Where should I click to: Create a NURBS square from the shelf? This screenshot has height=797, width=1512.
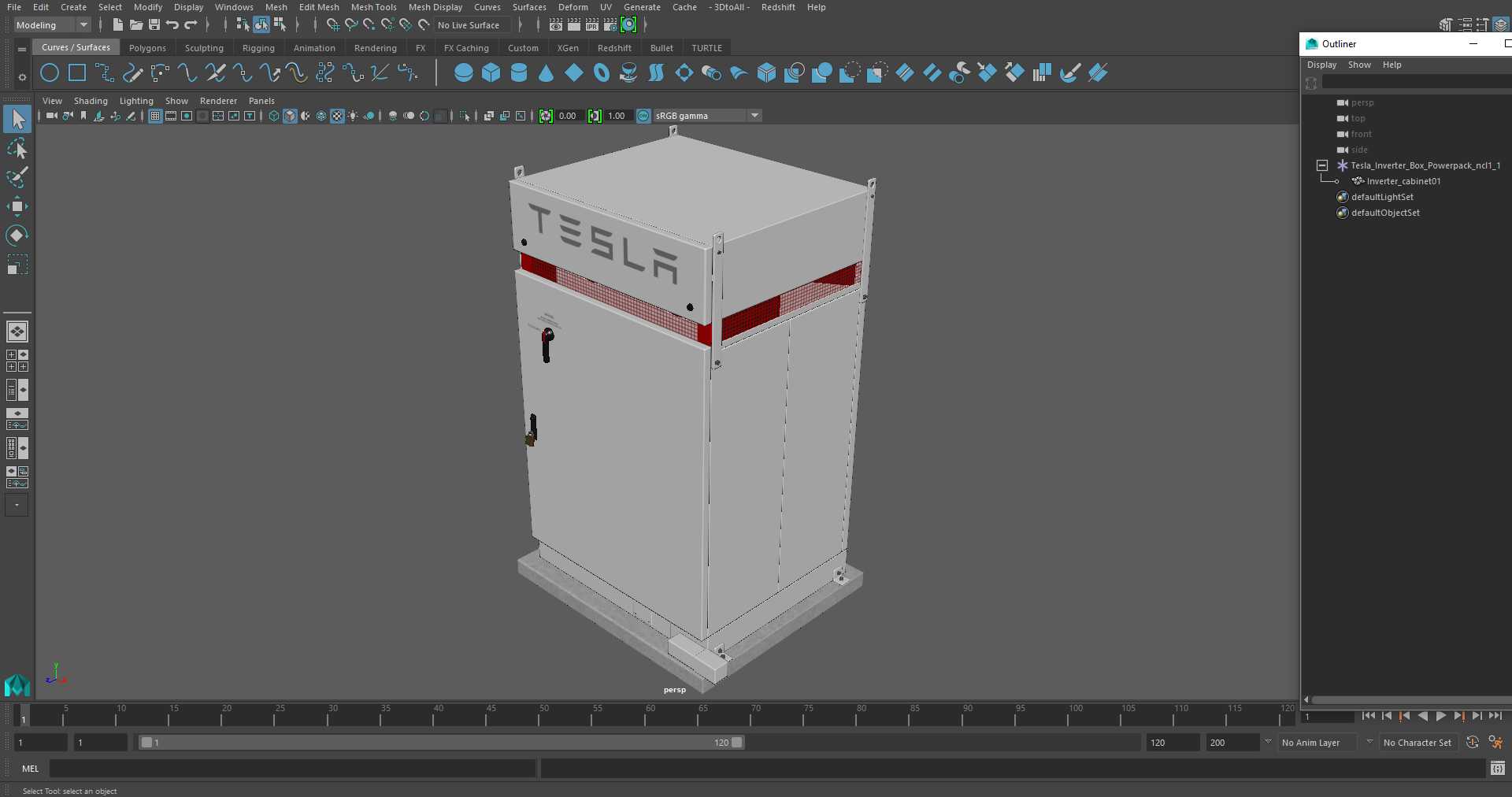[x=77, y=73]
